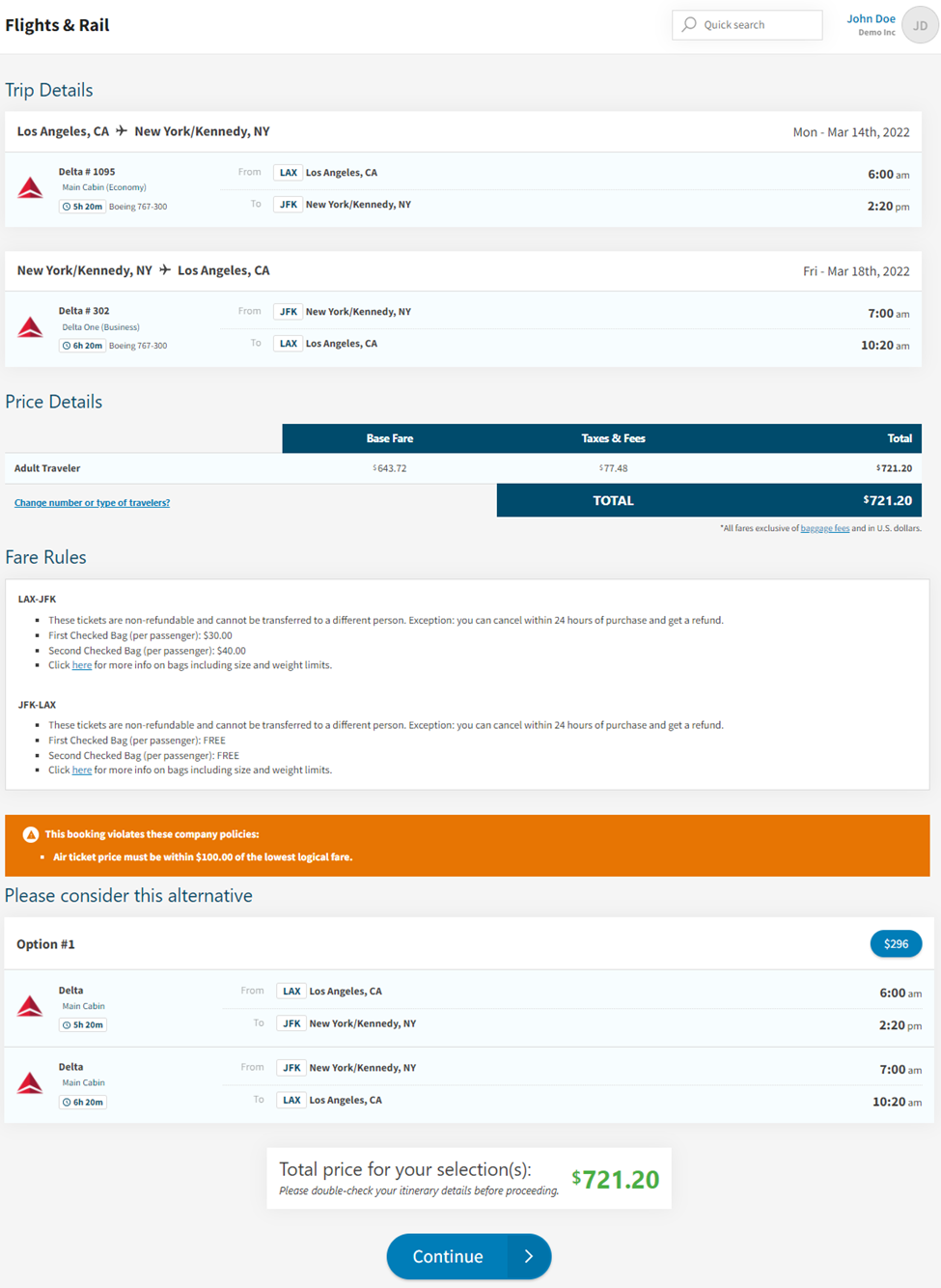Click the $643.72 base fare value
Image resolution: width=941 pixels, height=1288 pixels.
[x=390, y=468]
